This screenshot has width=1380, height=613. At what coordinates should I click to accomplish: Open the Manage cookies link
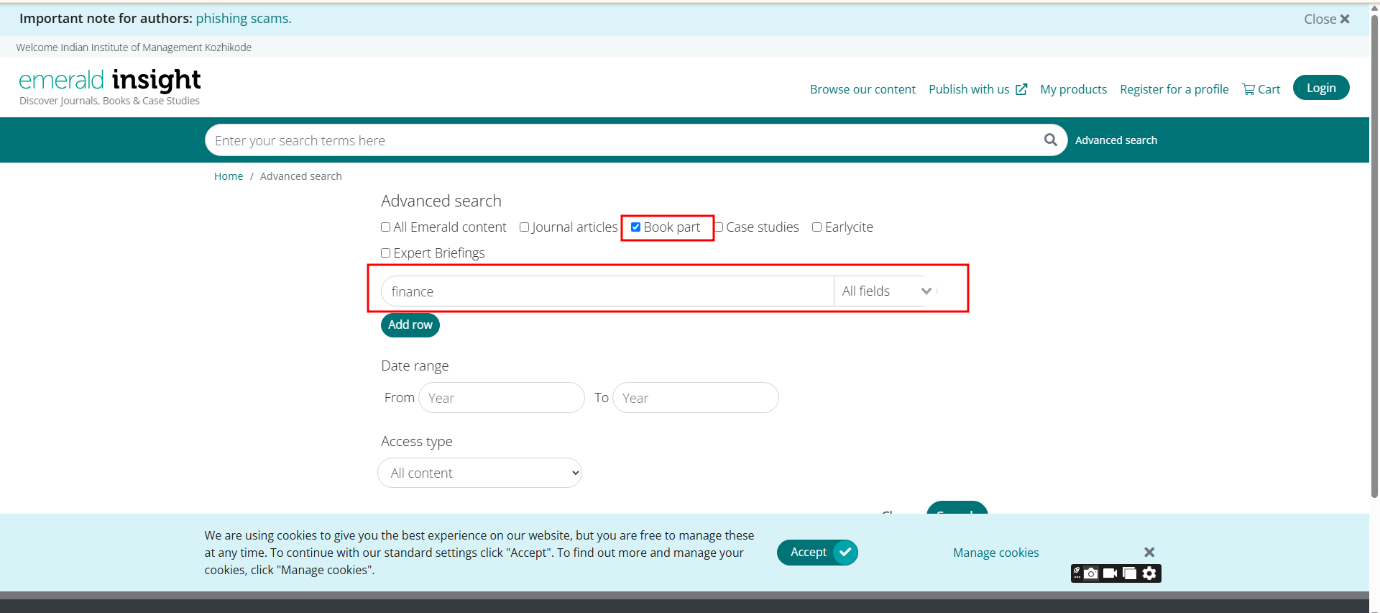point(995,553)
